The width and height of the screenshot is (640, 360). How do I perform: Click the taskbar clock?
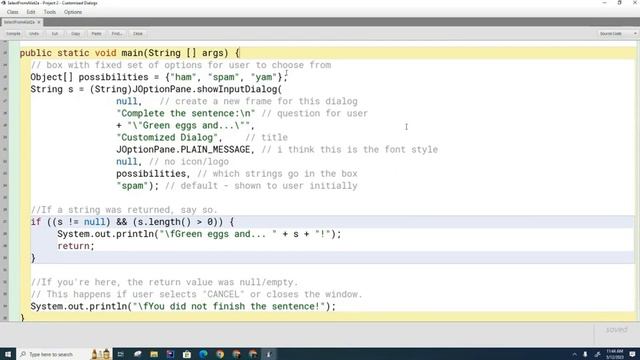pyautogui.click(x=614, y=354)
